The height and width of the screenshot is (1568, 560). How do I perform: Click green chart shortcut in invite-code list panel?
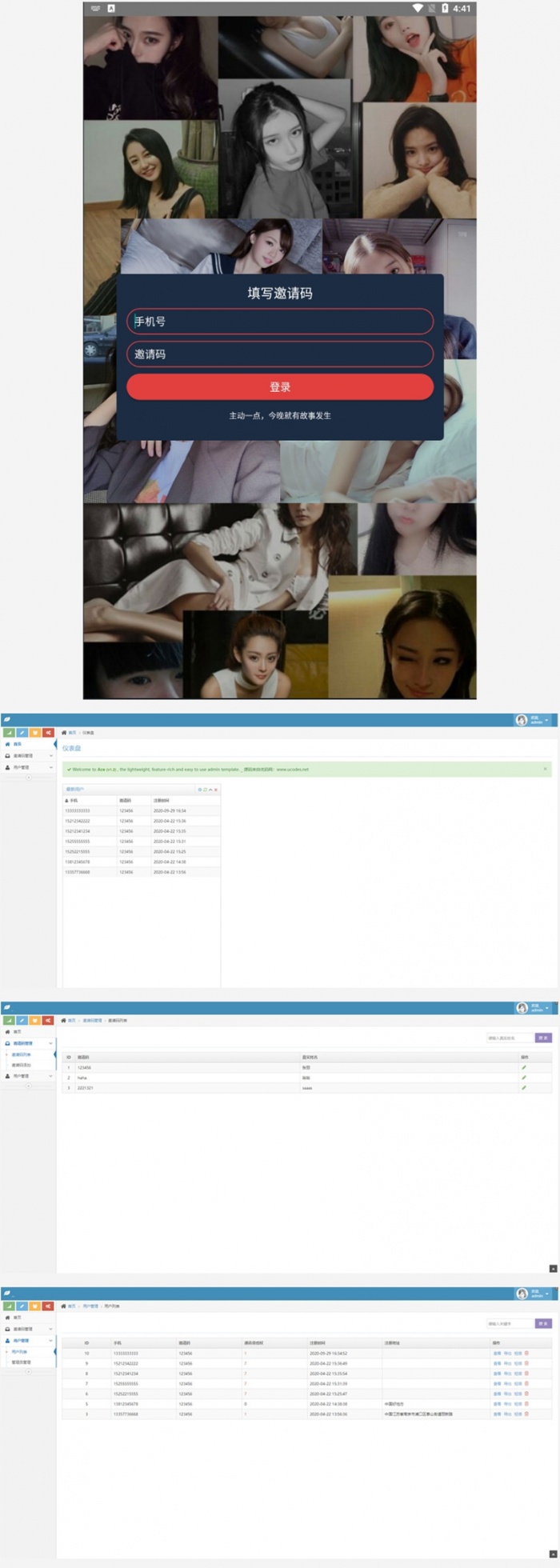[9, 1020]
